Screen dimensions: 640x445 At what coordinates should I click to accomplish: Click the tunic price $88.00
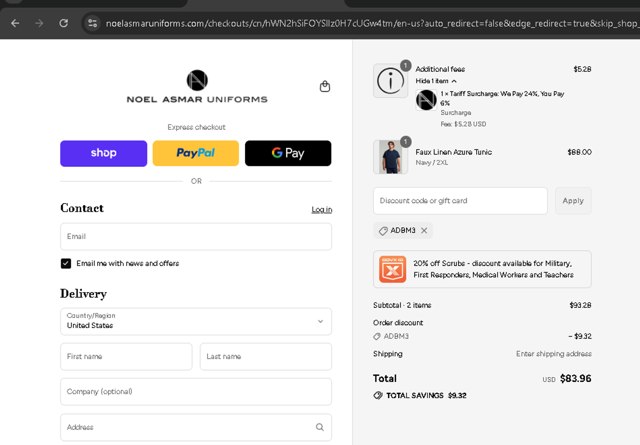tap(580, 152)
